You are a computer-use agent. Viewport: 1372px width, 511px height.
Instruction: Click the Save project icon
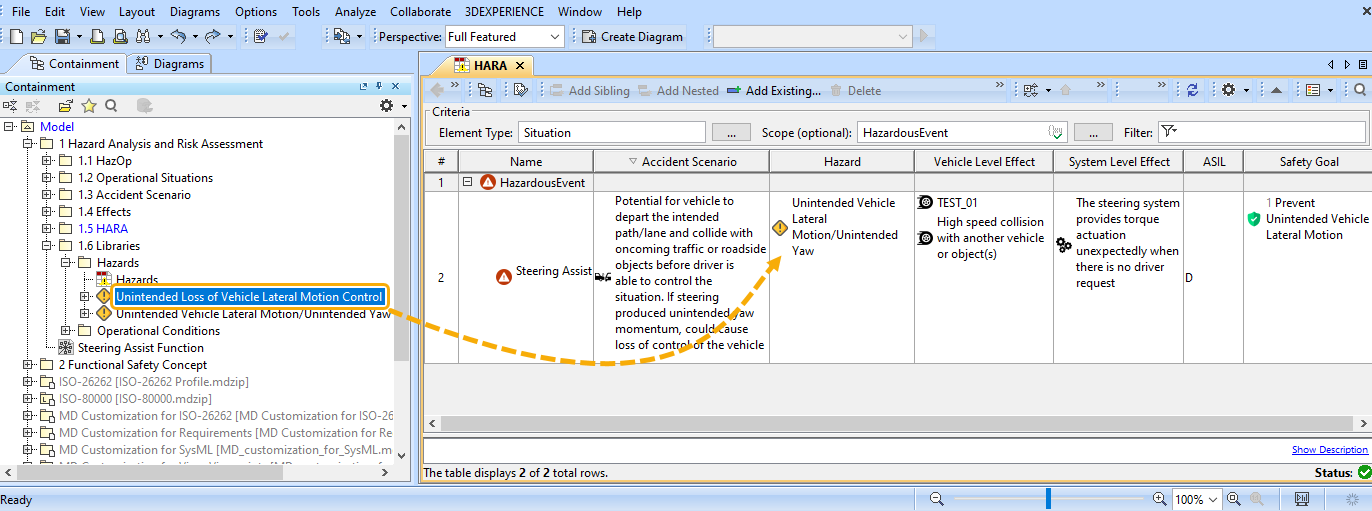click(x=62, y=37)
